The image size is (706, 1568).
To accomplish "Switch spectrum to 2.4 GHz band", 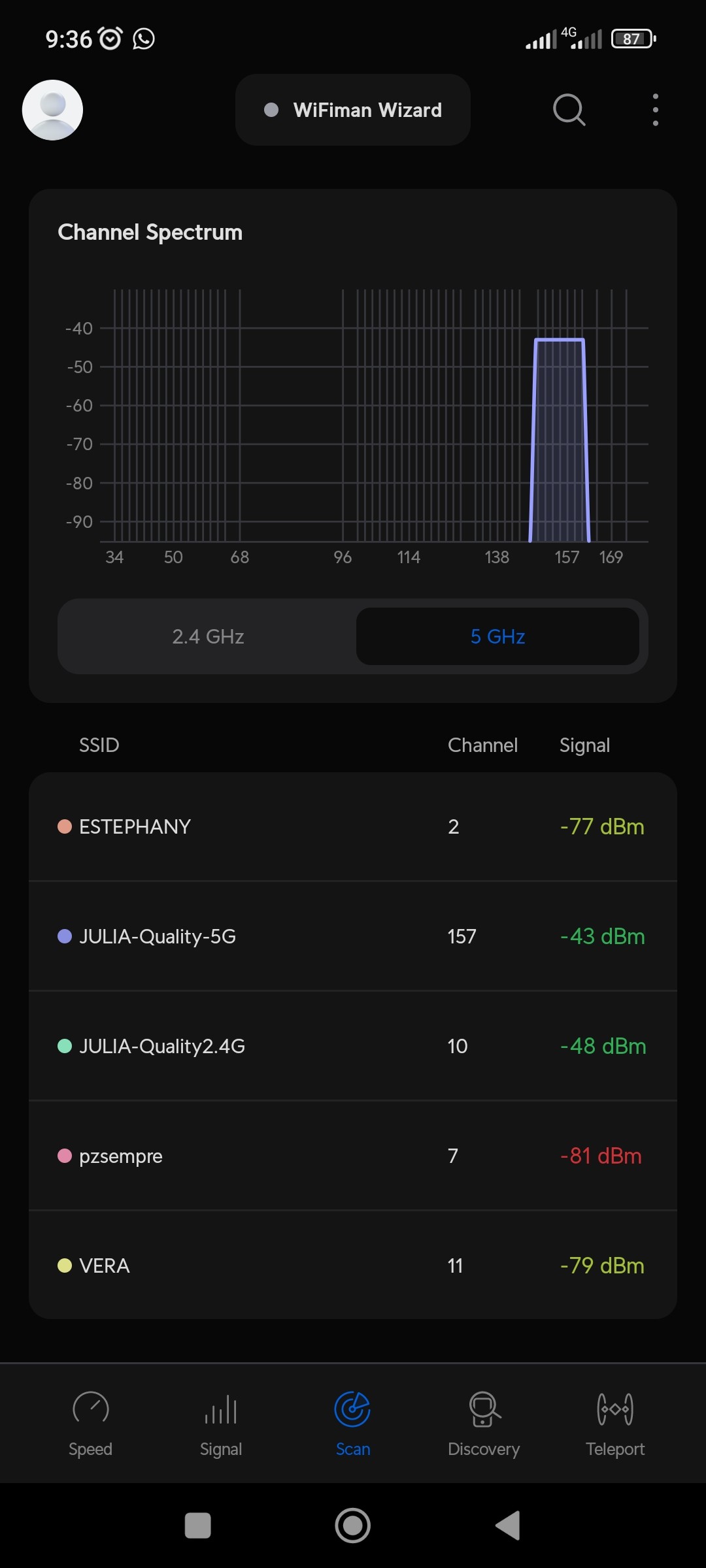I will (208, 636).
